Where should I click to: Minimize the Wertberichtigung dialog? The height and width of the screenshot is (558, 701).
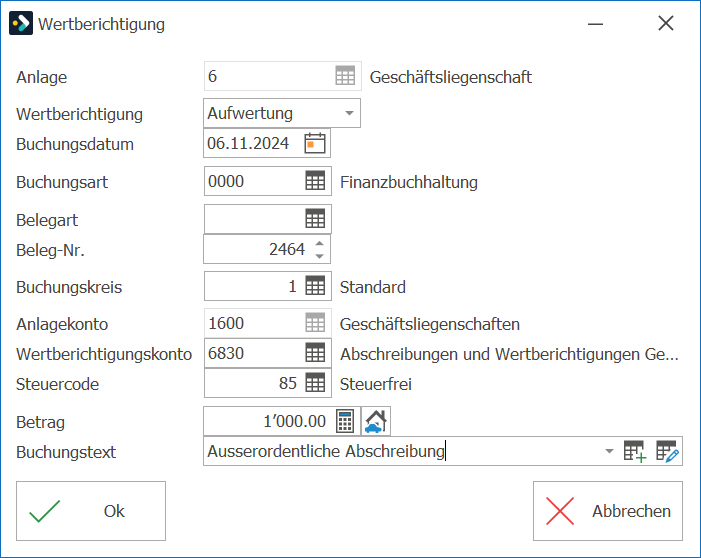coord(595,24)
